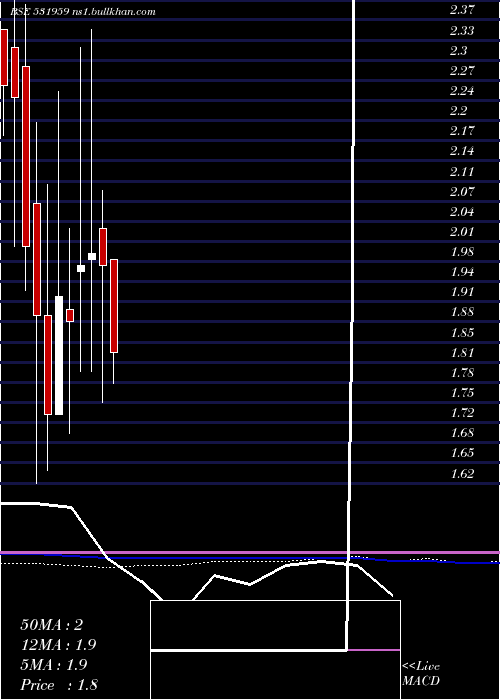500x700 pixels.
Task: Click the 1.72 price axis label
Action: [462, 412]
